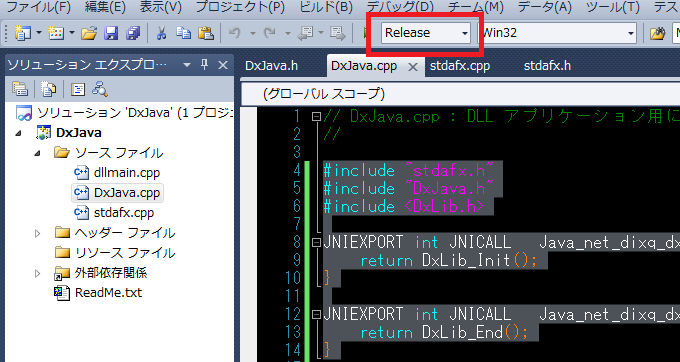Click the Undo arrow icon
Viewport: 680px width, 362px height.
[x=235, y=33]
